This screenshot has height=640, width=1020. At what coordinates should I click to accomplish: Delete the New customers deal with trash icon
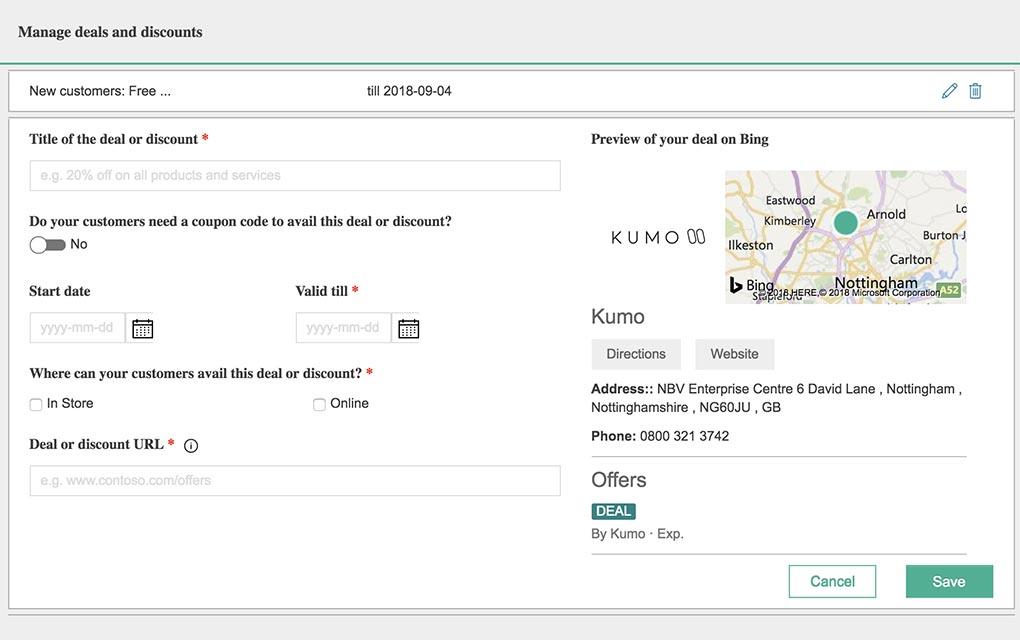[975, 91]
